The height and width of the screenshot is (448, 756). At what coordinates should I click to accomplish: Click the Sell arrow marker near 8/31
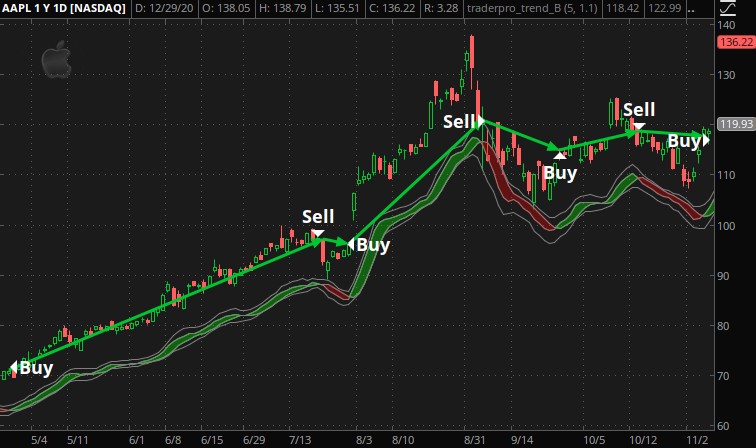(481, 121)
